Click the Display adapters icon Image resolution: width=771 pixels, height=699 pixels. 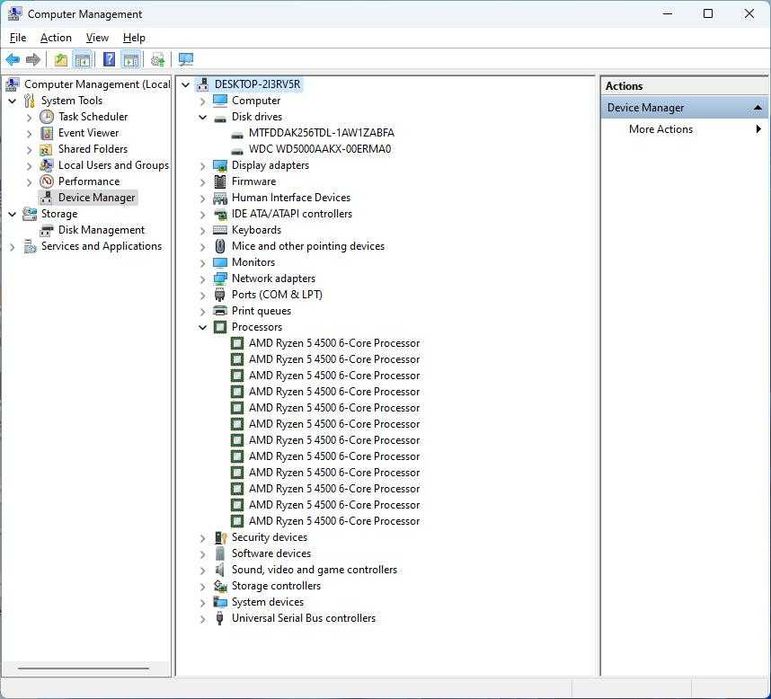click(x=220, y=165)
